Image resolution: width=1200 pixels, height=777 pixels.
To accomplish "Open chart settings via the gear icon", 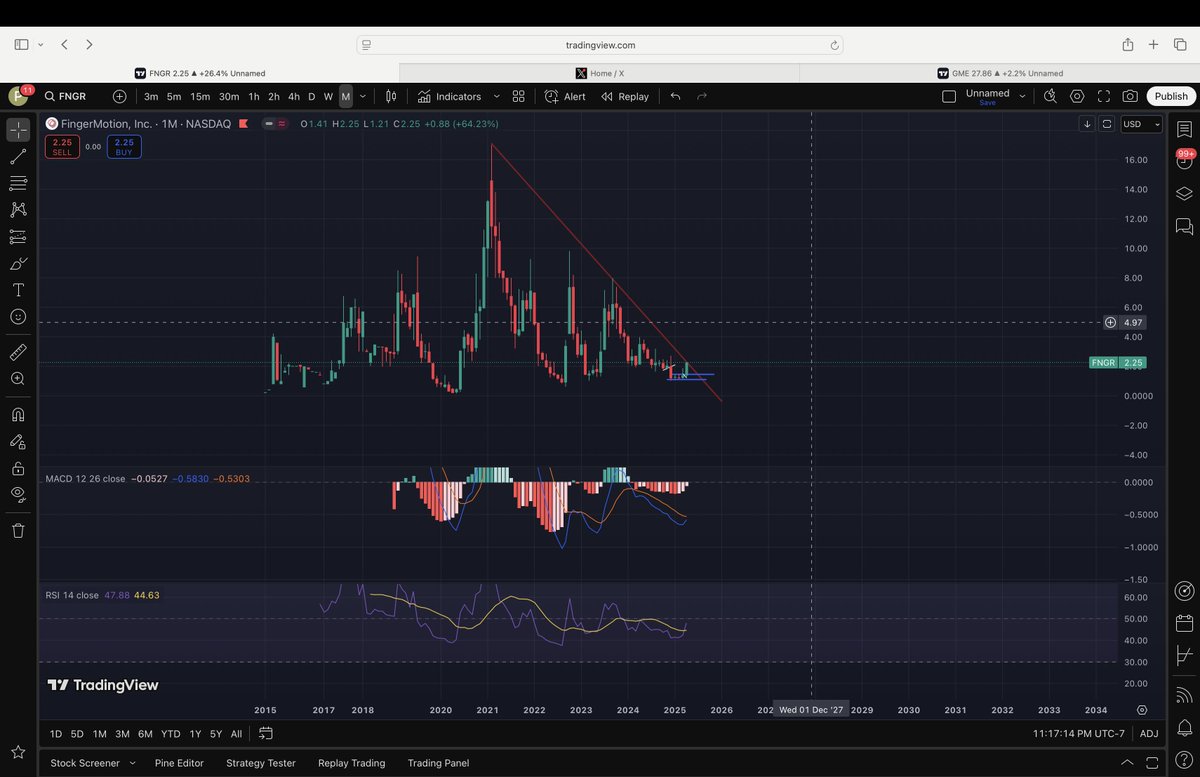I will point(1077,96).
